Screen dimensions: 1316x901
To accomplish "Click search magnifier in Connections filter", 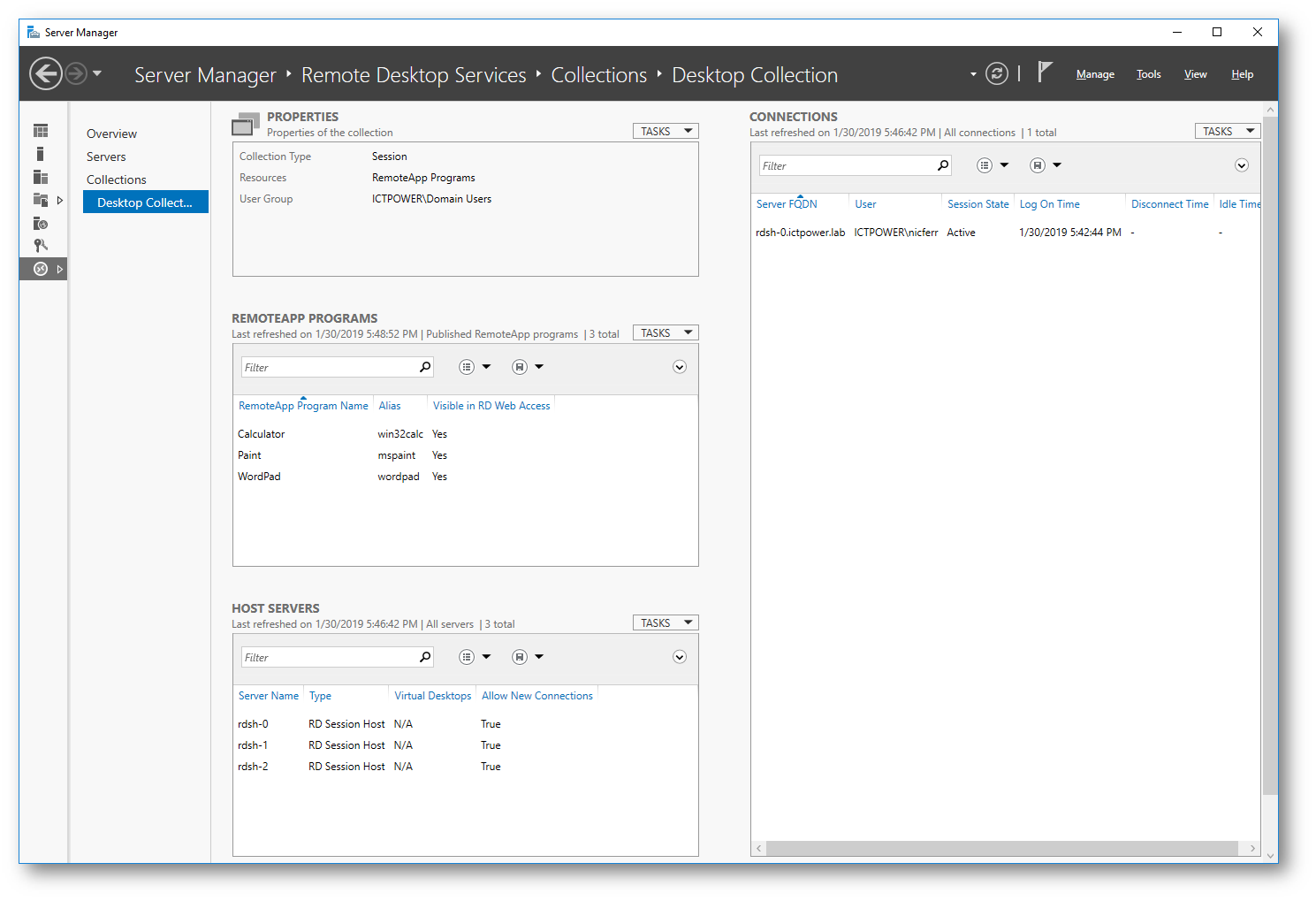I will tap(943, 165).
